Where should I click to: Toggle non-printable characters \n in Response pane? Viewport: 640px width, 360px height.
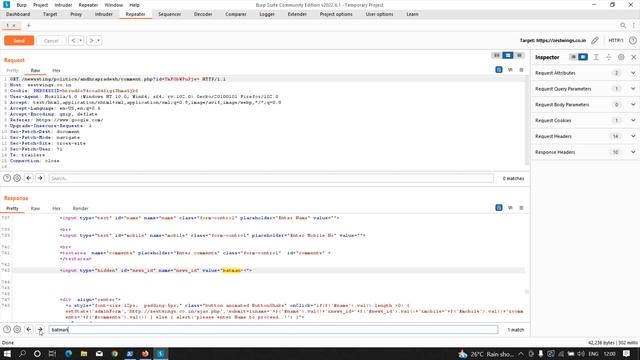point(510,208)
